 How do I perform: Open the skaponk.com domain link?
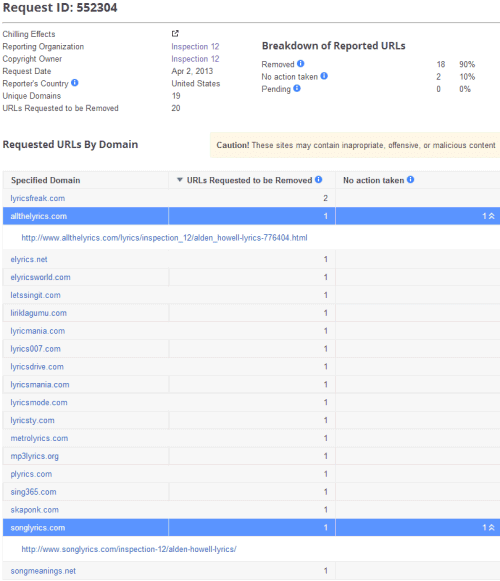34,510
